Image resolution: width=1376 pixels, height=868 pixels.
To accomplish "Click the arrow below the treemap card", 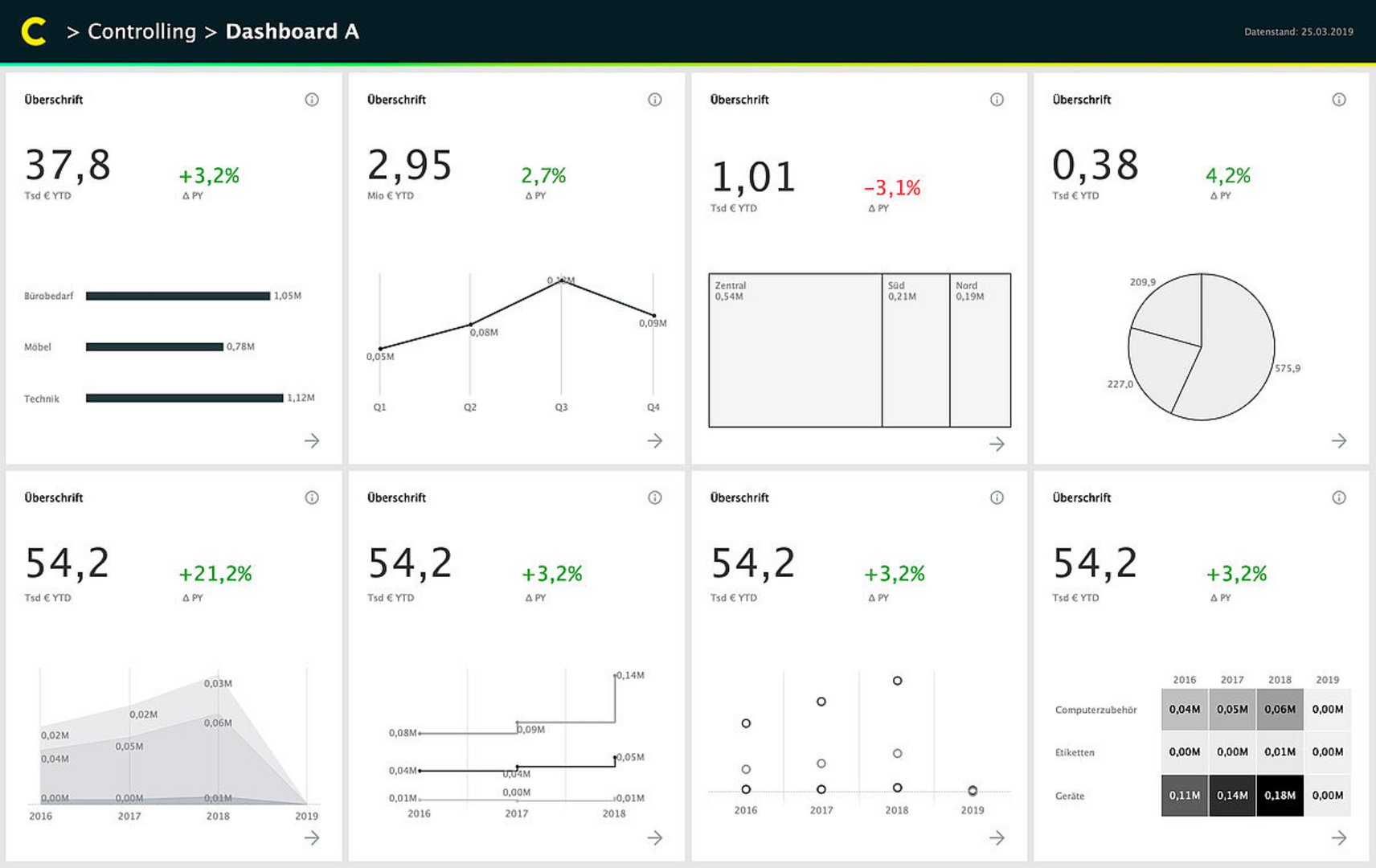I will [997, 444].
